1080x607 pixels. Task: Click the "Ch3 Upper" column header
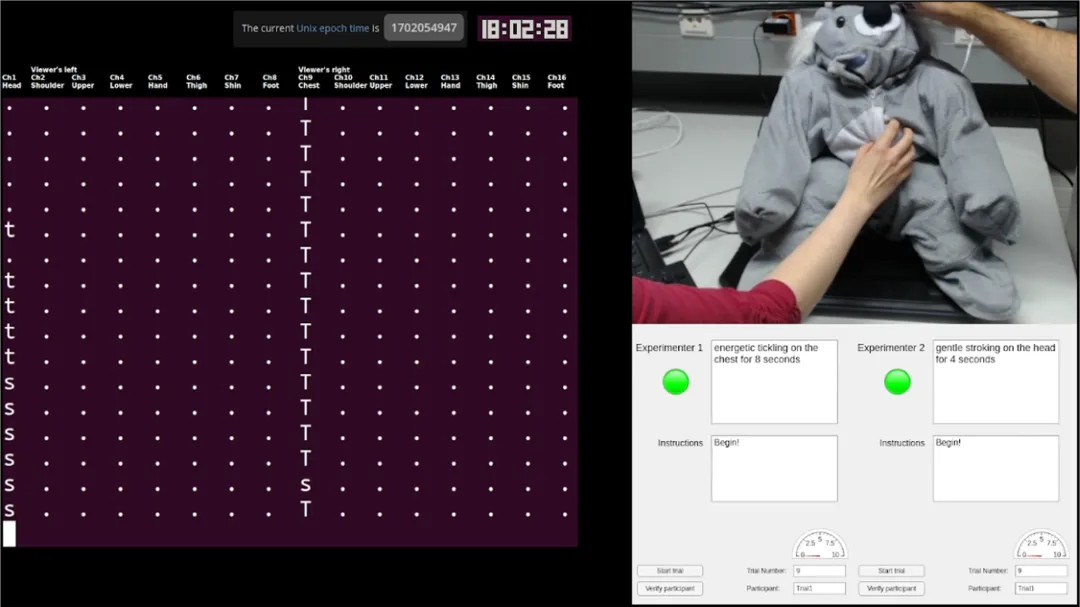(83, 81)
